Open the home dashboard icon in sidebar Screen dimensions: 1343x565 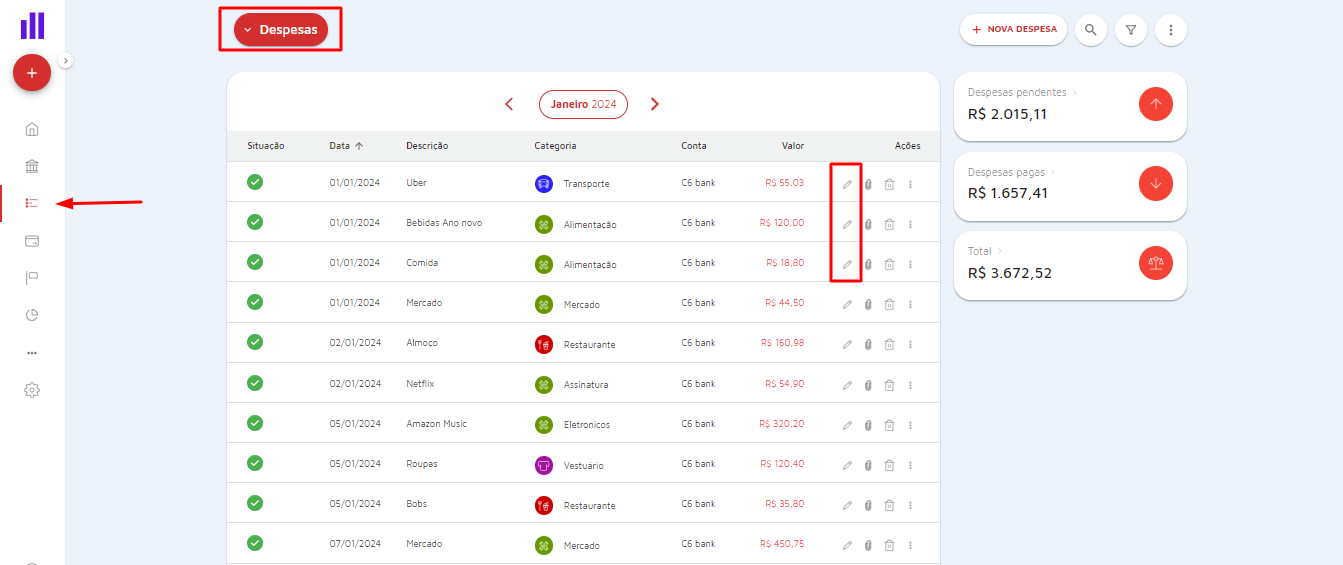tap(32, 129)
